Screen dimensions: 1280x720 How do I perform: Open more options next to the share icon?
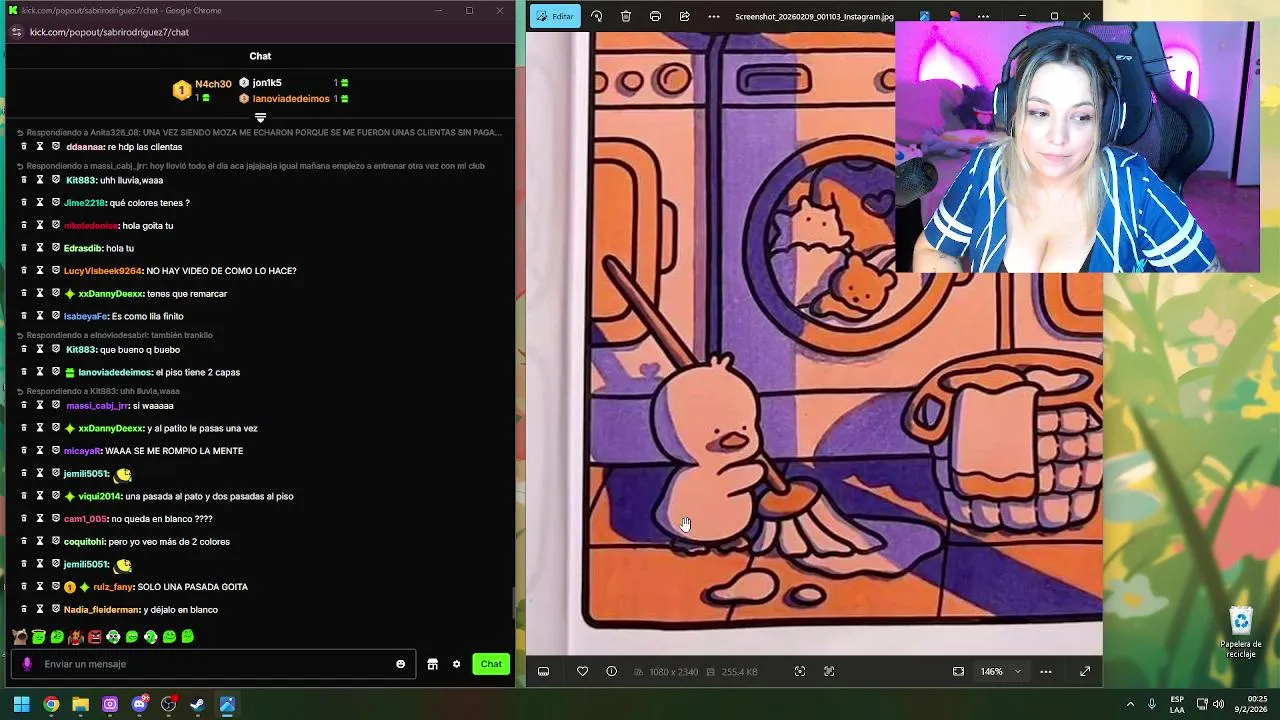click(x=713, y=16)
